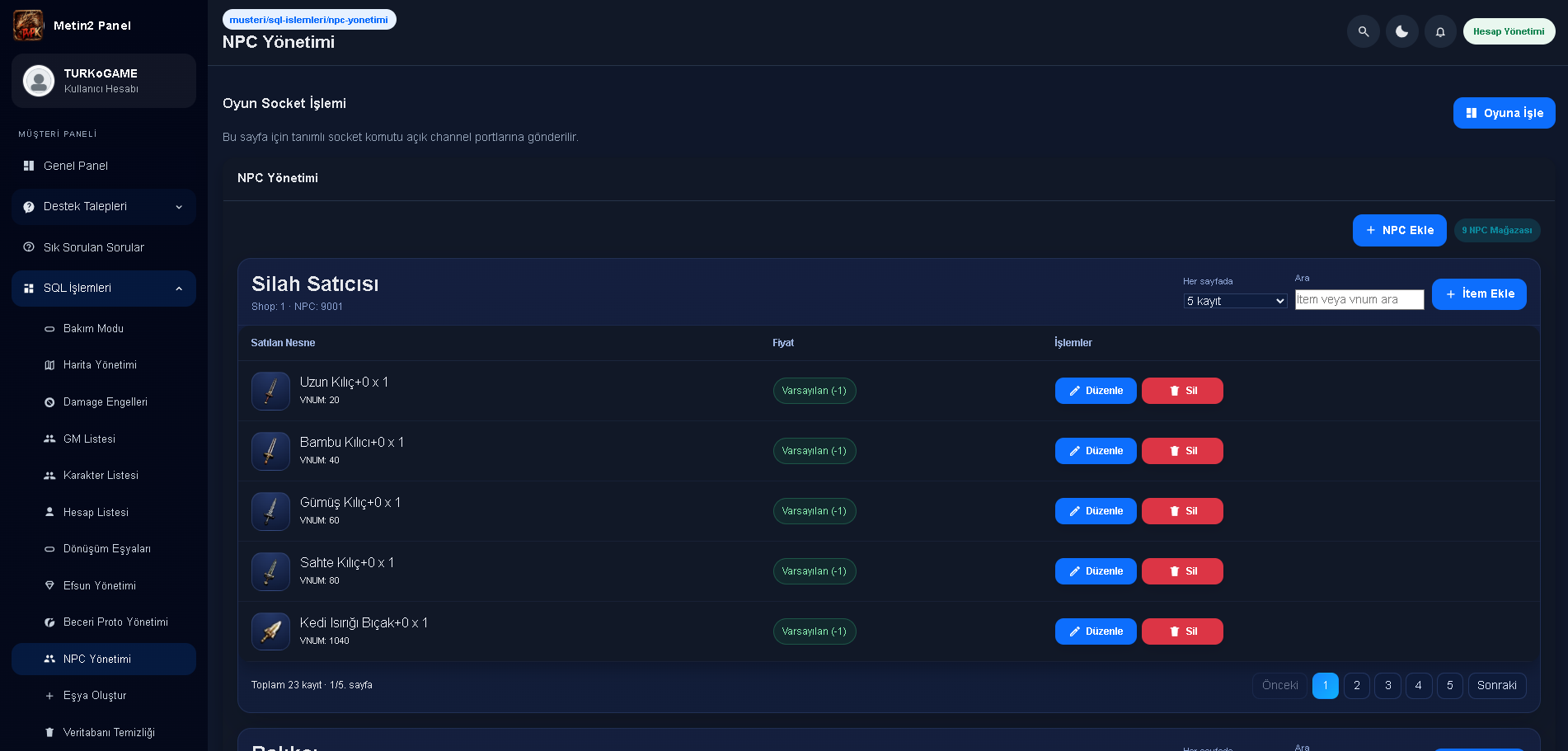Click Uzun Kılıç+0 sword thumbnail
The width and height of the screenshot is (1568, 751).
coord(270,391)
